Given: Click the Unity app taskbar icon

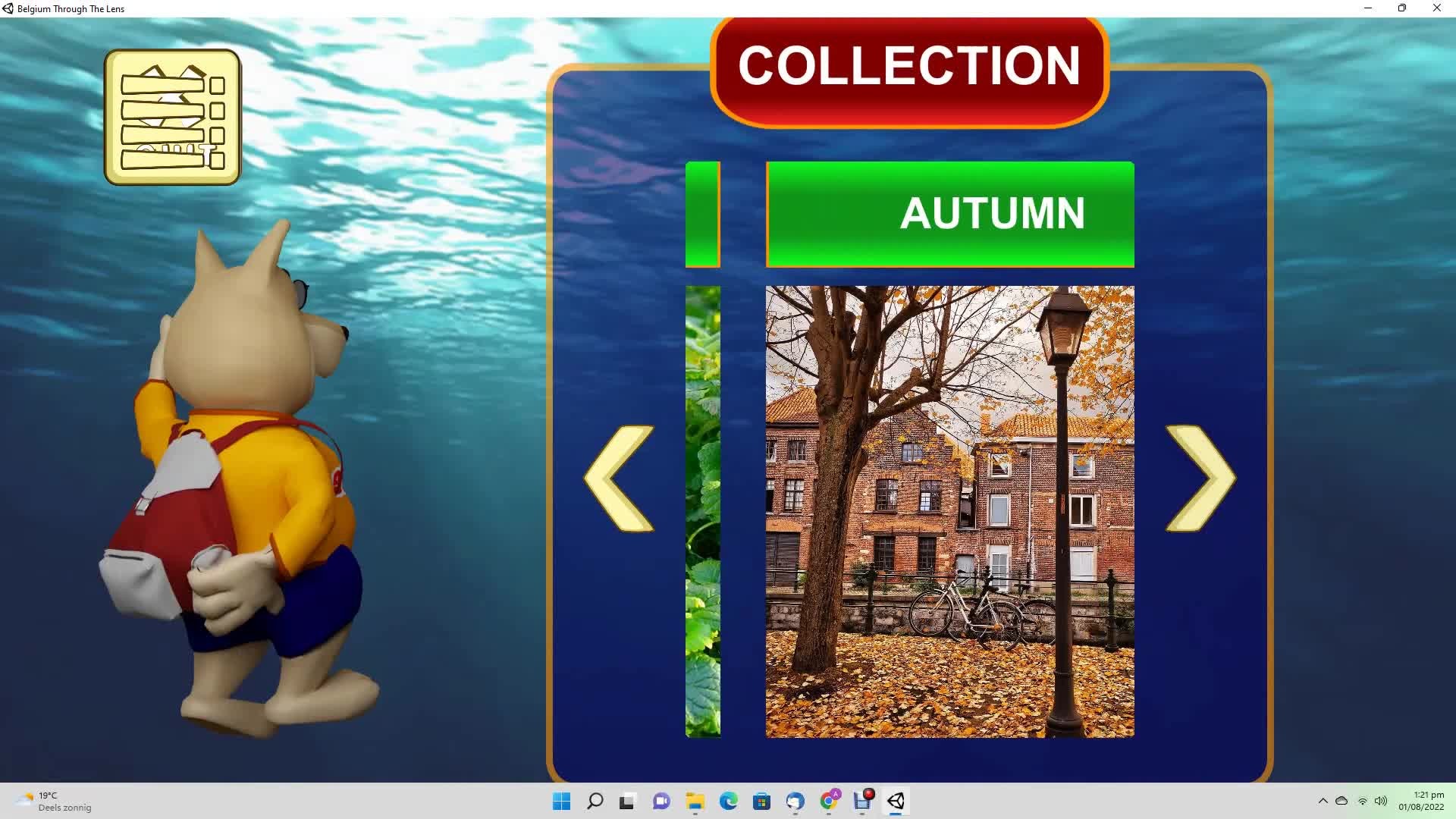Looking at the screenshot, I should [896, 801].
